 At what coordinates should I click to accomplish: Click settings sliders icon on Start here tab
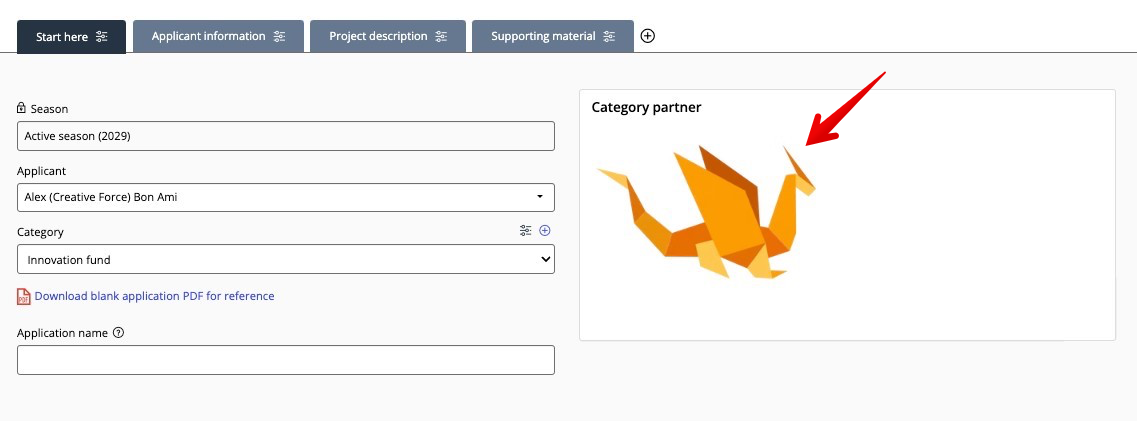point(102,36)
